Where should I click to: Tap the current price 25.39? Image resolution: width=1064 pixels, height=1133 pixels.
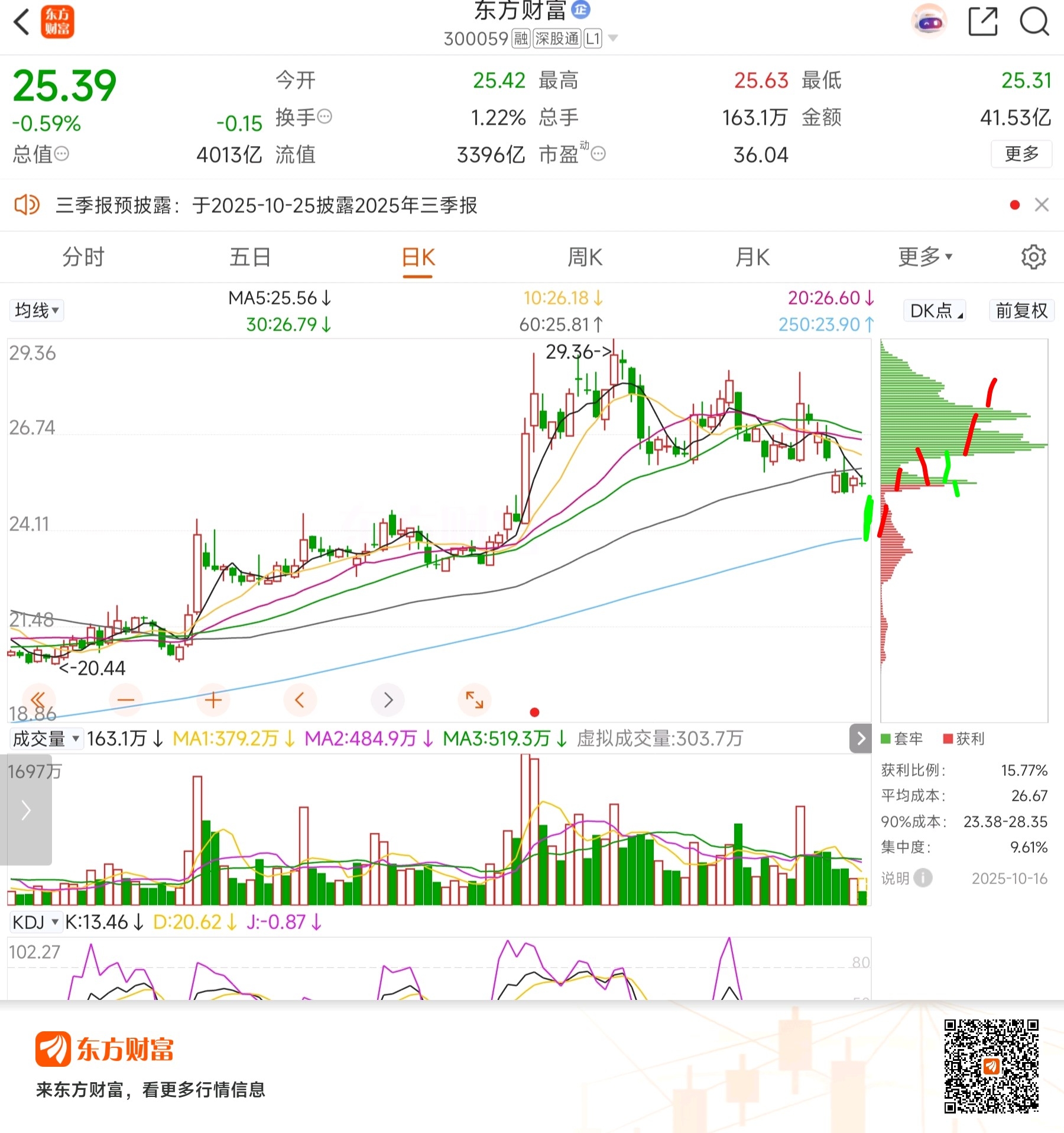[x=64, y=86]
